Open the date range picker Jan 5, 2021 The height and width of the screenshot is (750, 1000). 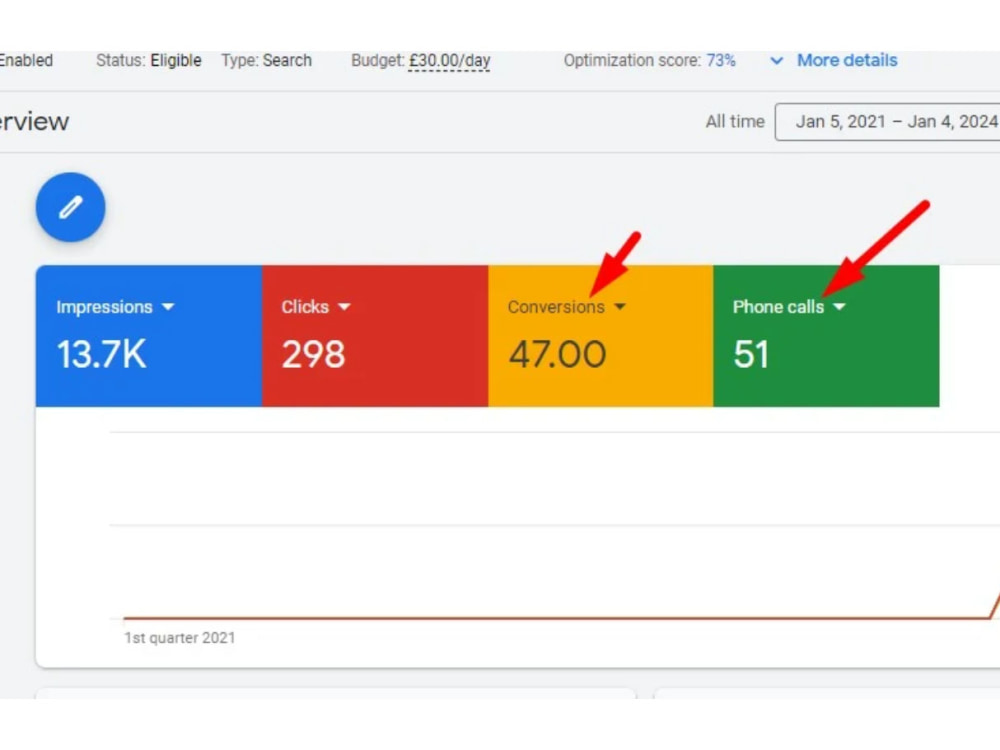coord(888,122)
